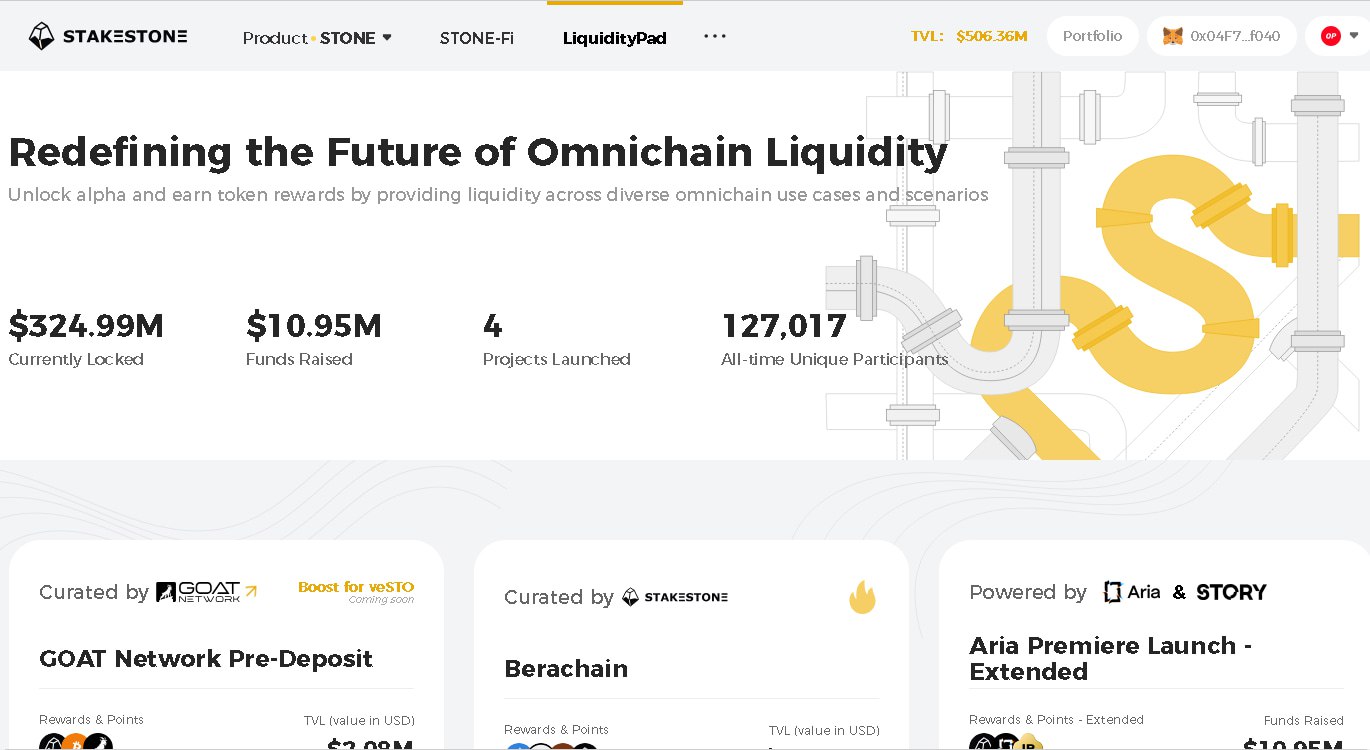
Task: Click the yellow arrow beside GOAT Network
Action: (250, 591)
